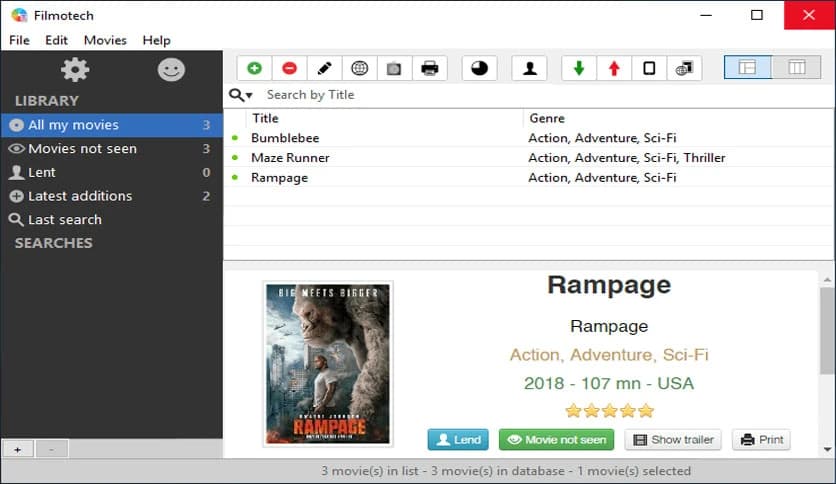This screenshot has width=836, height=484.
Task: Click the printer icon in toolbar
Action: 430,68
